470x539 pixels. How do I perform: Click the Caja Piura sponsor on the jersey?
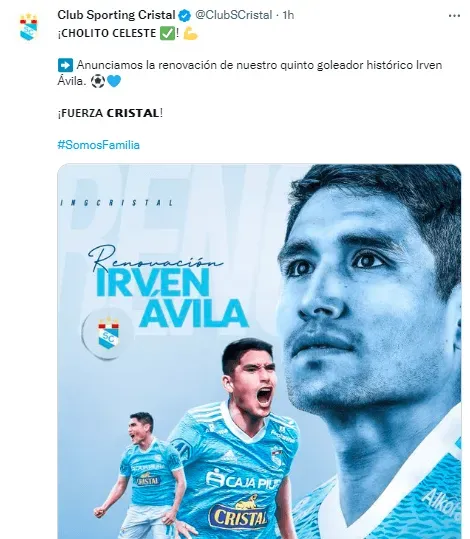[243, 480]
